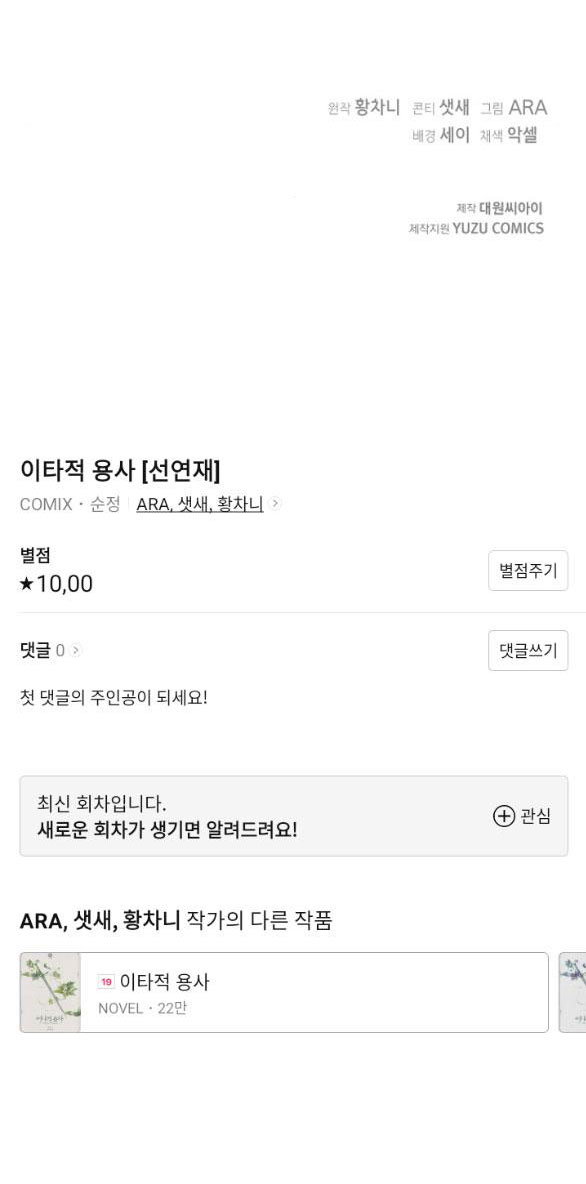Open the 별점주기 rating button
Screen dimensions: 586x1184
point(528,569)
